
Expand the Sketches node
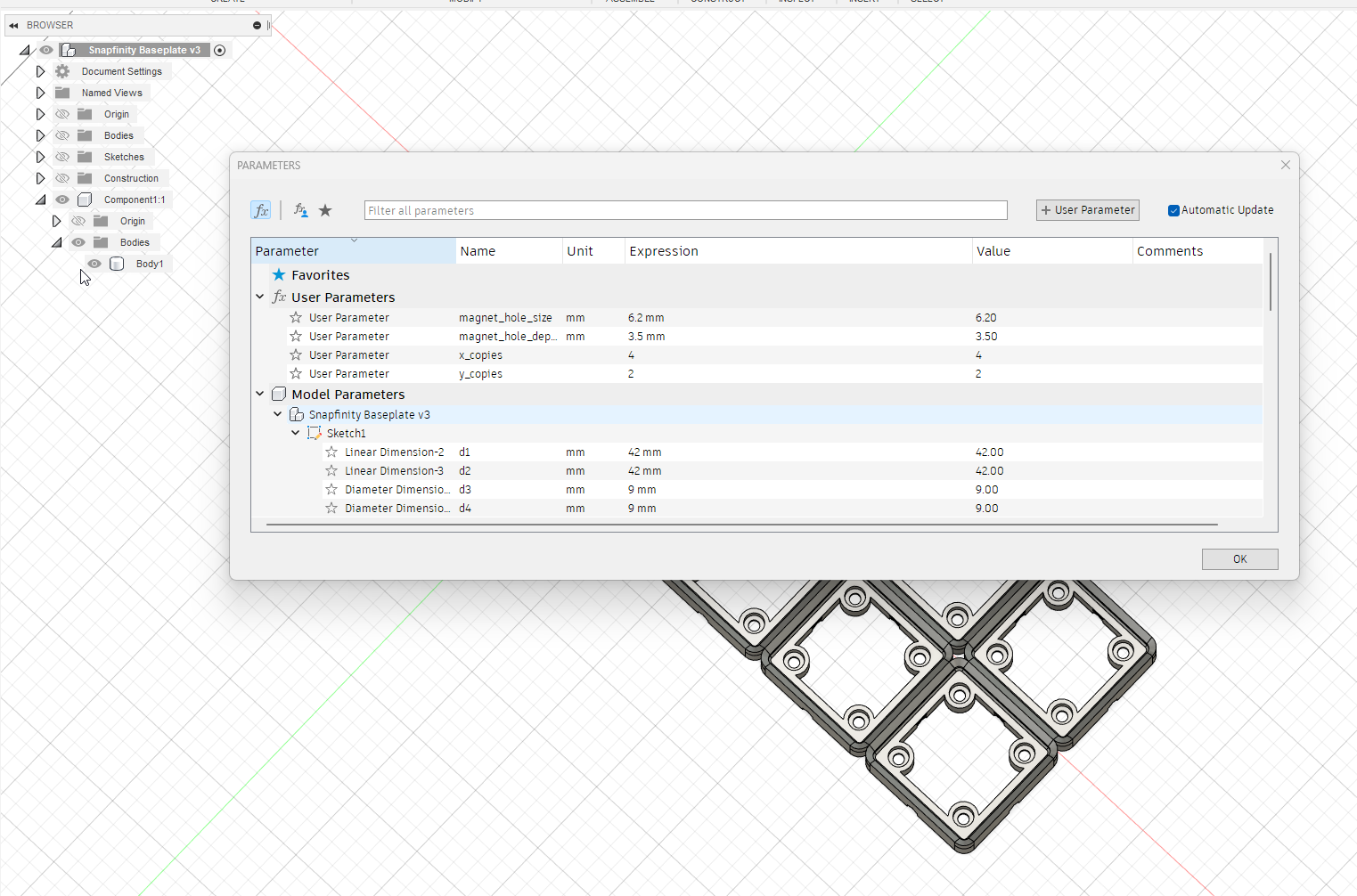tap(40, 157)
